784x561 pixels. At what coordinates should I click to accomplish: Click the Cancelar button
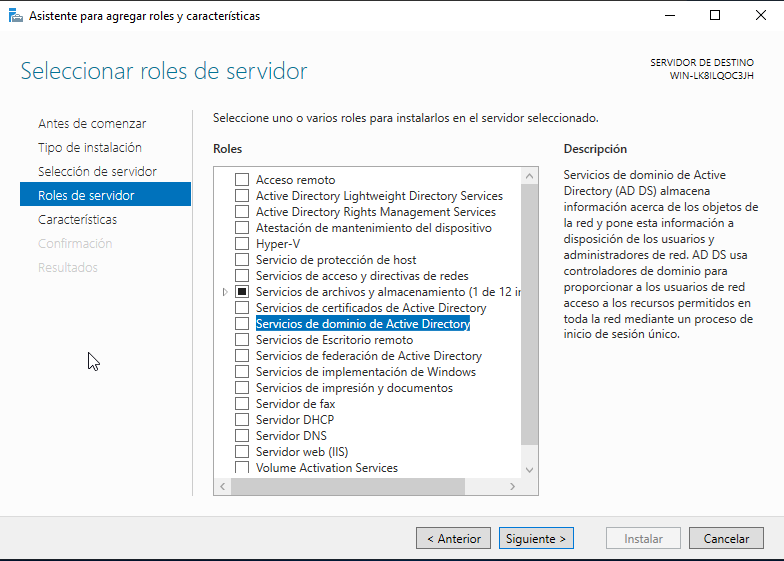coord(726,538)
